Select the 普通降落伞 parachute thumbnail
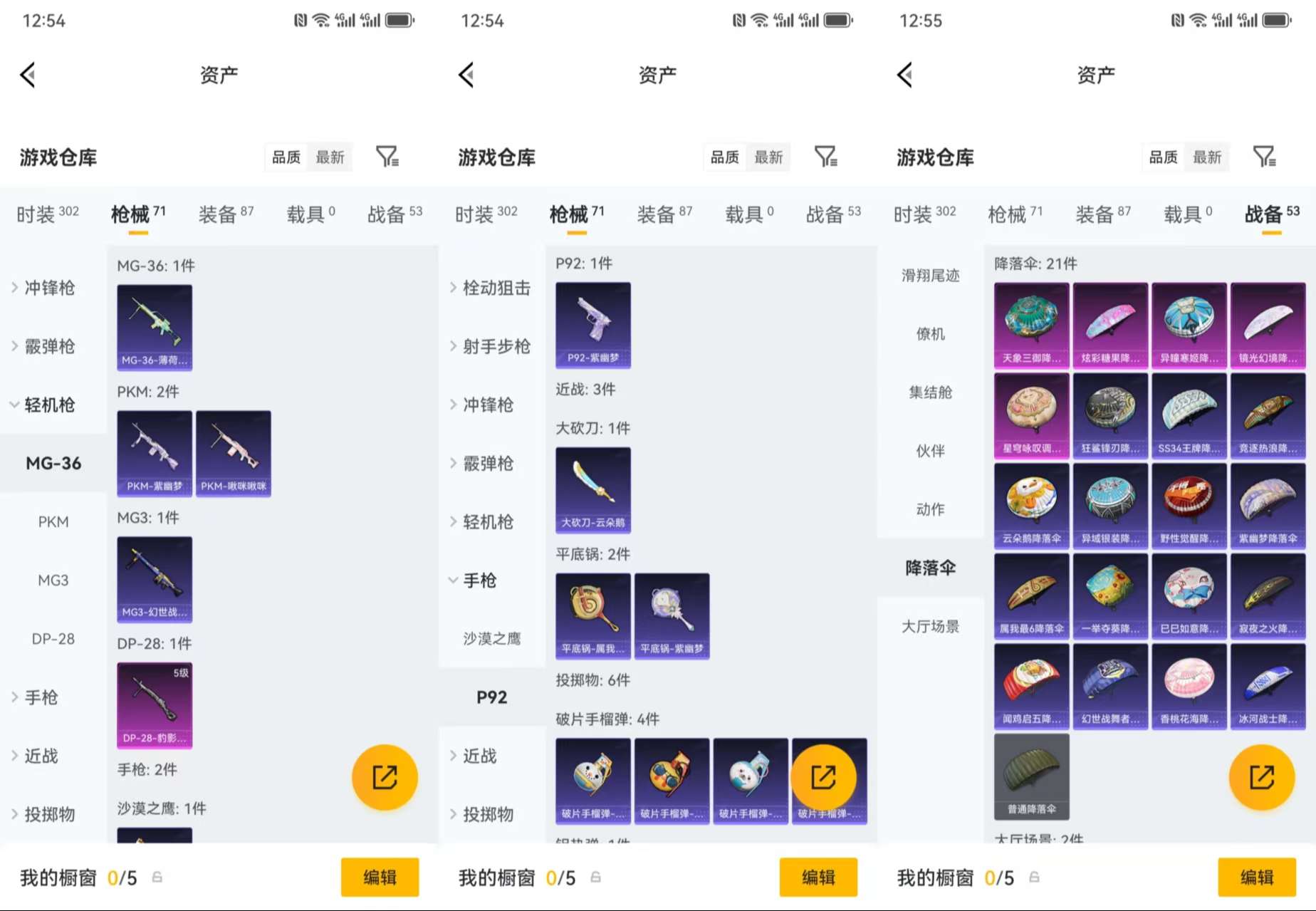 (1032, 777)
